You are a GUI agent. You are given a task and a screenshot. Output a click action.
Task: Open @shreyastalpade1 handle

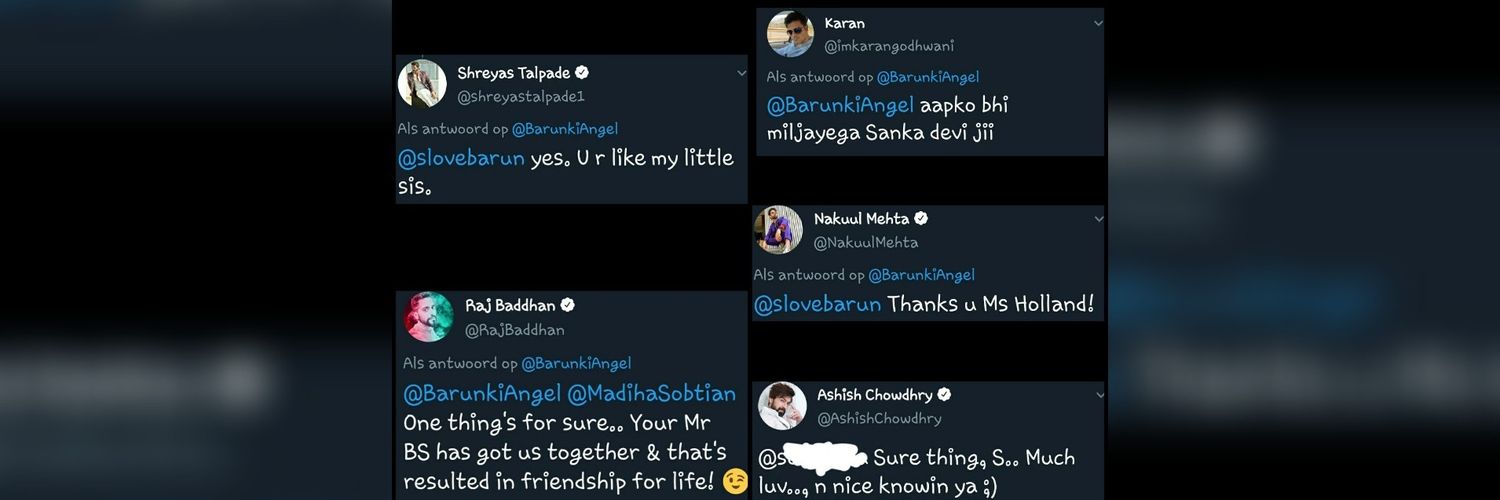pos(521,97)
